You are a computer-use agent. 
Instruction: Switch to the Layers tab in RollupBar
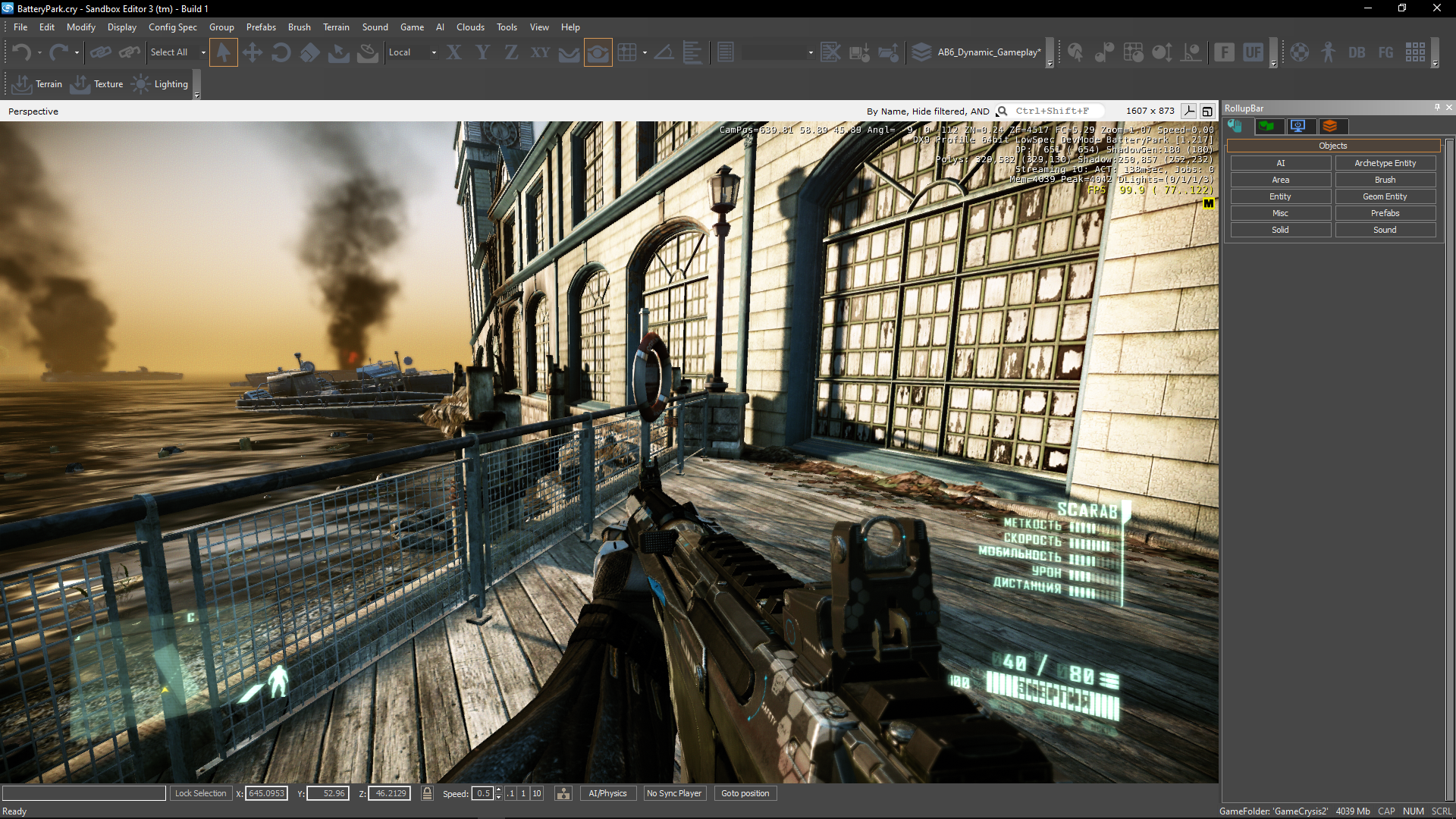click(1330, 126)
